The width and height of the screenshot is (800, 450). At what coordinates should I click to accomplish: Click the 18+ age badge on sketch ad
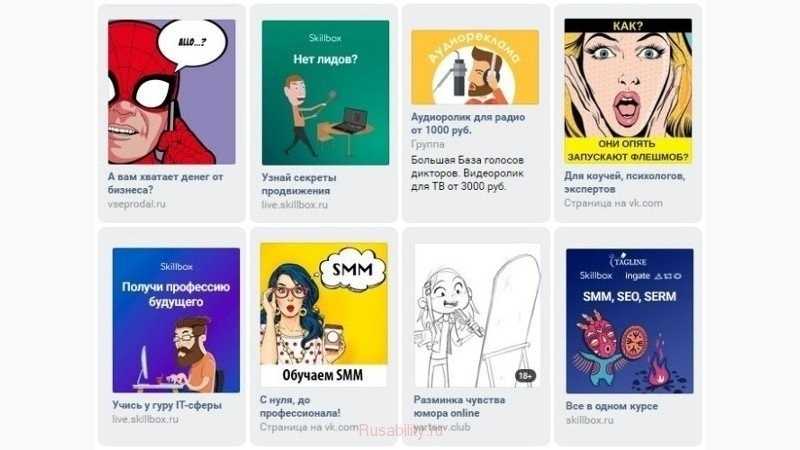coord(526,376)
